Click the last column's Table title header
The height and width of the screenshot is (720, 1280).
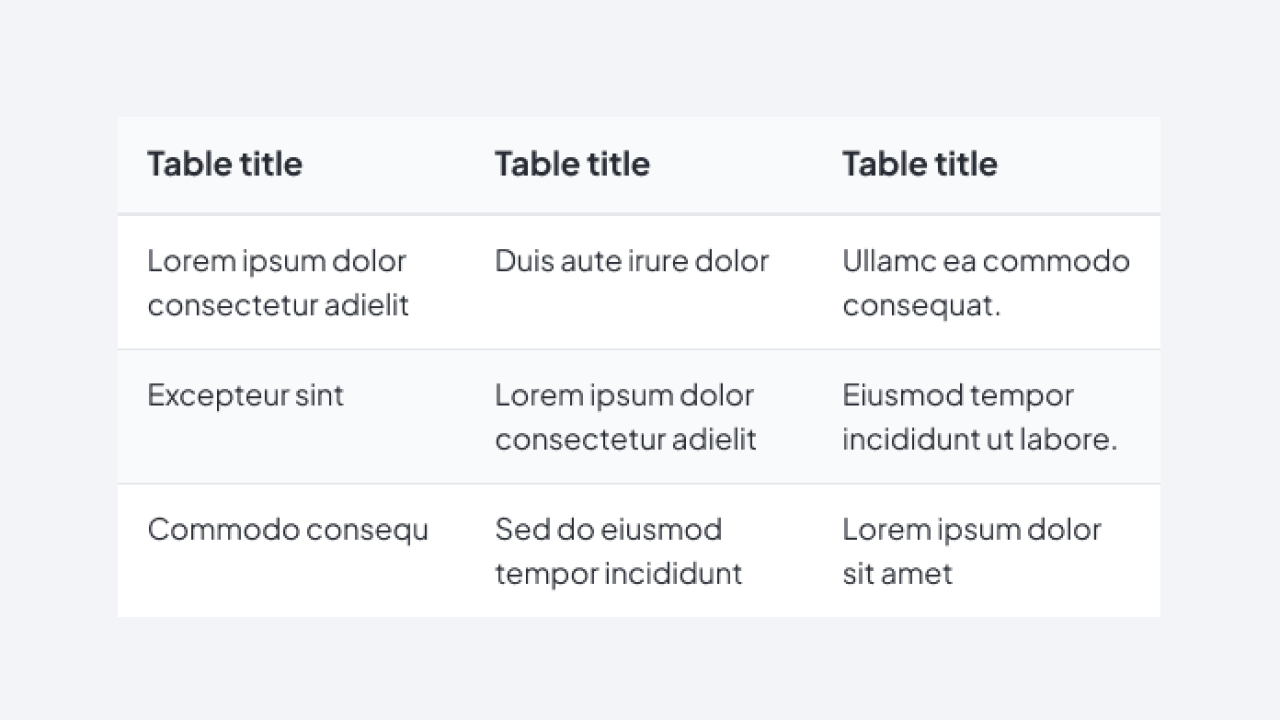919,164
